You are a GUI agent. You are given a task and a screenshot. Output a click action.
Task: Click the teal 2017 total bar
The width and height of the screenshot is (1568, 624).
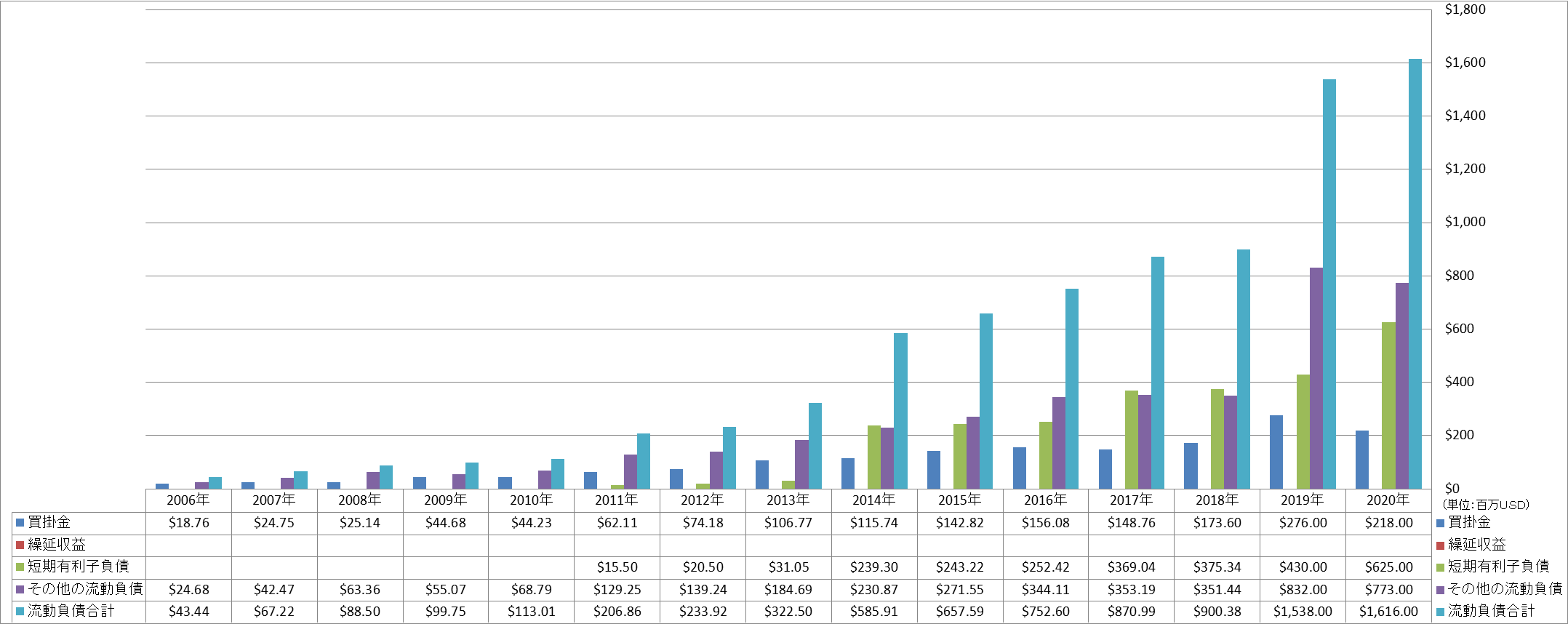click(1158, 372)
